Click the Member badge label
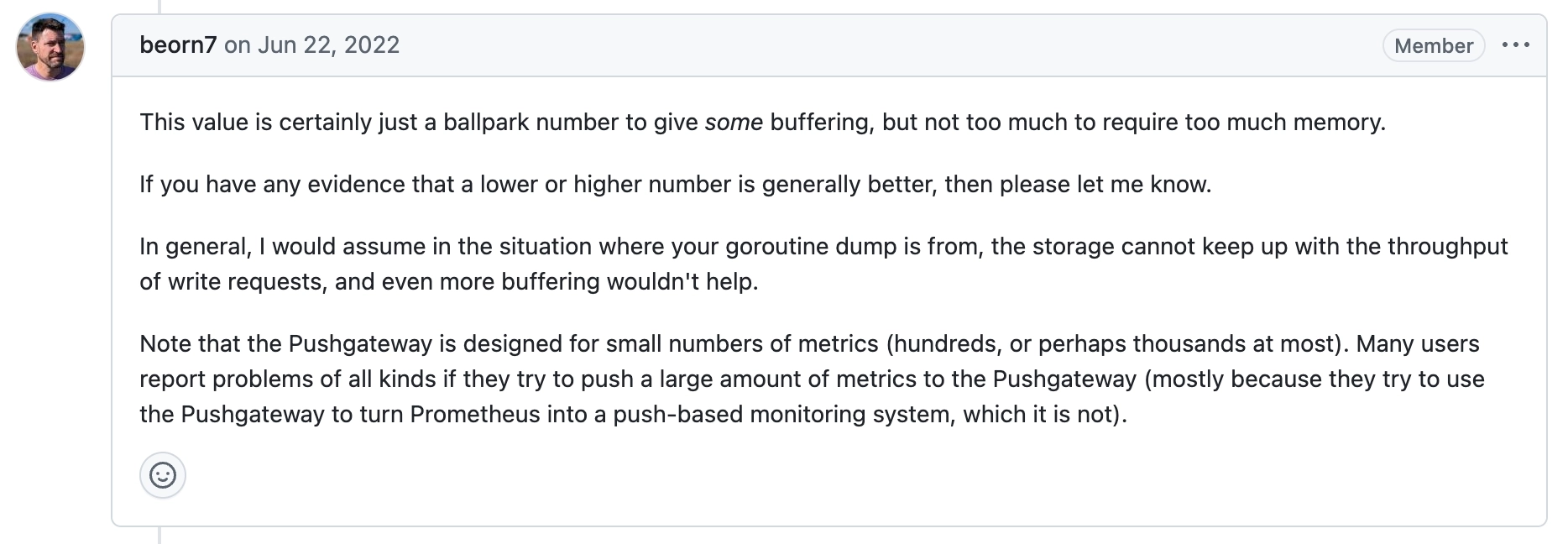The width and height of the screenshot is (1568, 544). pos(1434,45)
